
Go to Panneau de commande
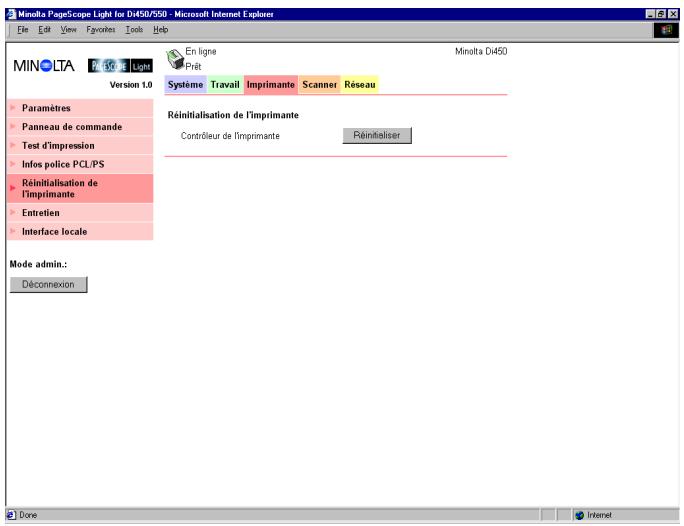80,126
